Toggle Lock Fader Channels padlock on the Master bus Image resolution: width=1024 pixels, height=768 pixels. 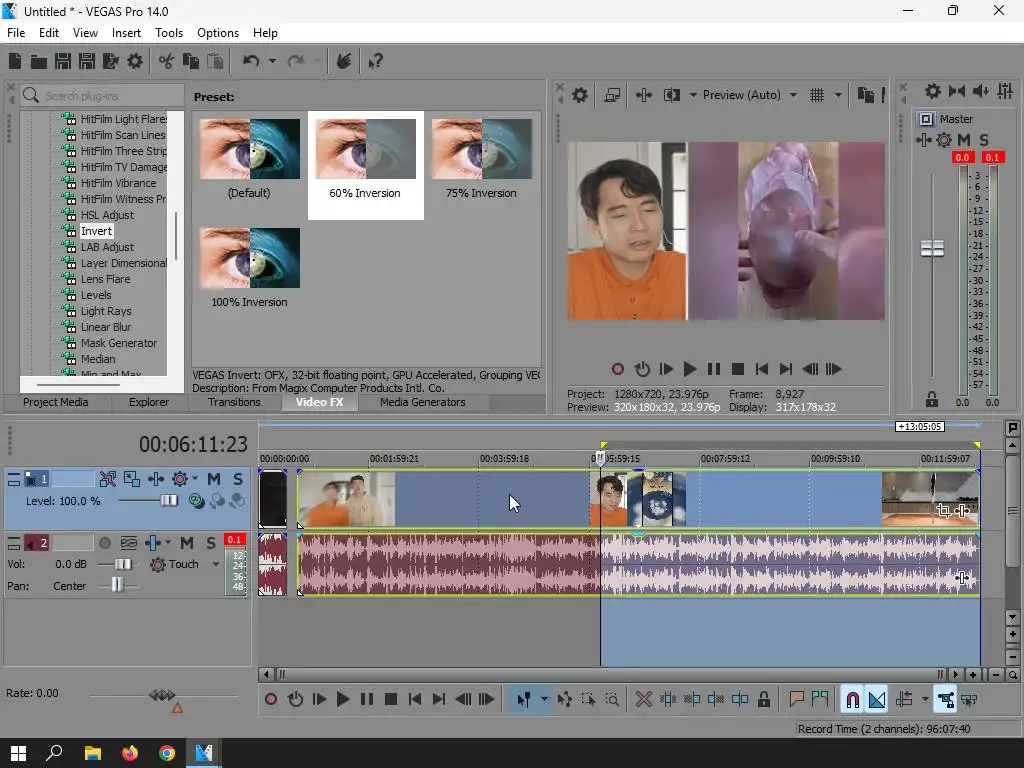tap(932, 399)
